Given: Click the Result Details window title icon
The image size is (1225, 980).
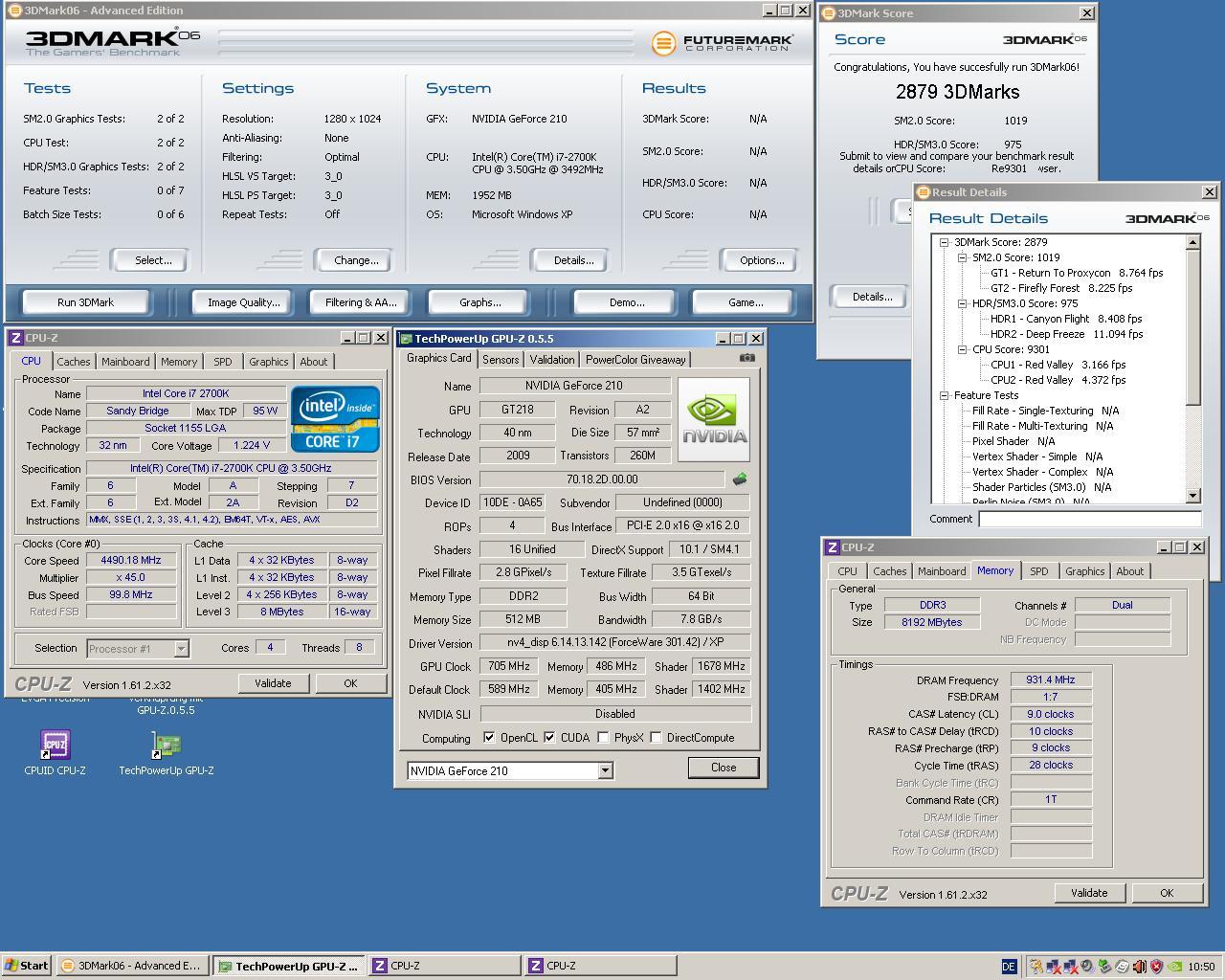Looking at the screenshot, I should [x=924, y=192].
